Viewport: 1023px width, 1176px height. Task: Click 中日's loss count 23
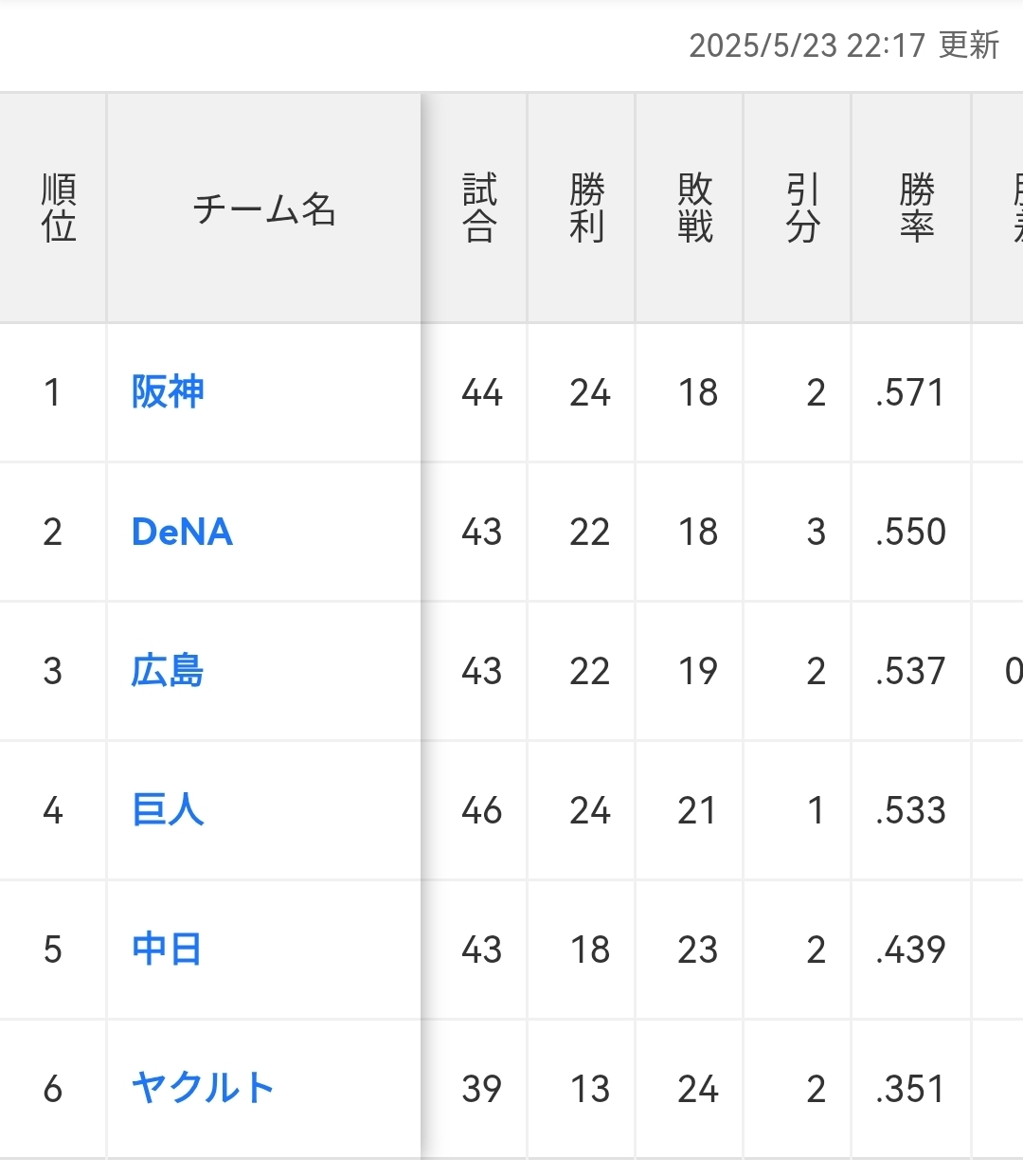[697, 950]
